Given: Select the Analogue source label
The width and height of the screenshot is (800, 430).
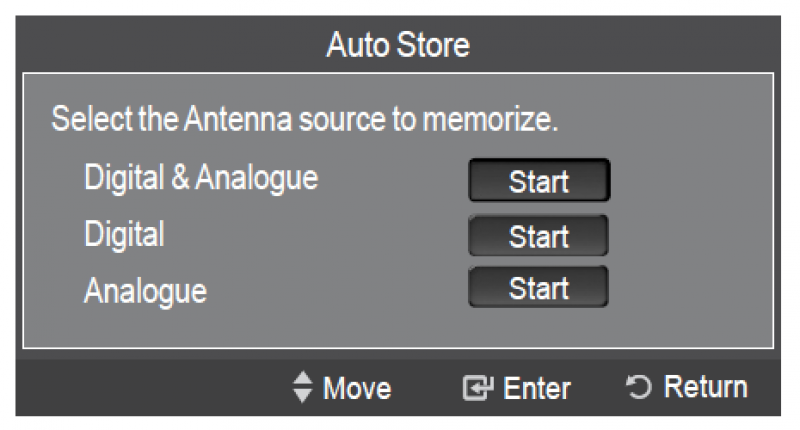Looking at the screenshot, I should [145, 291].
